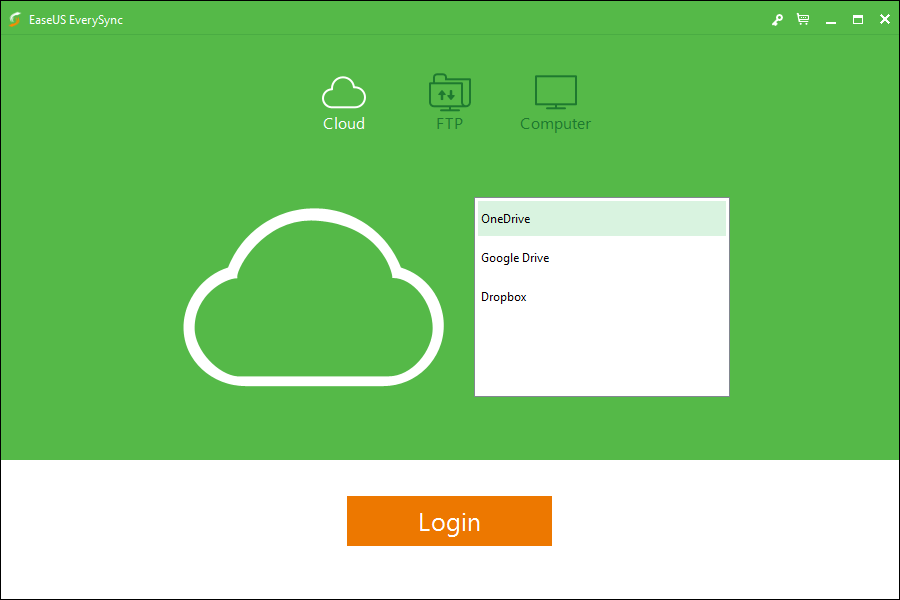Switch to the FTP tab
Viewport: 900px width, 600px height.
449,103
